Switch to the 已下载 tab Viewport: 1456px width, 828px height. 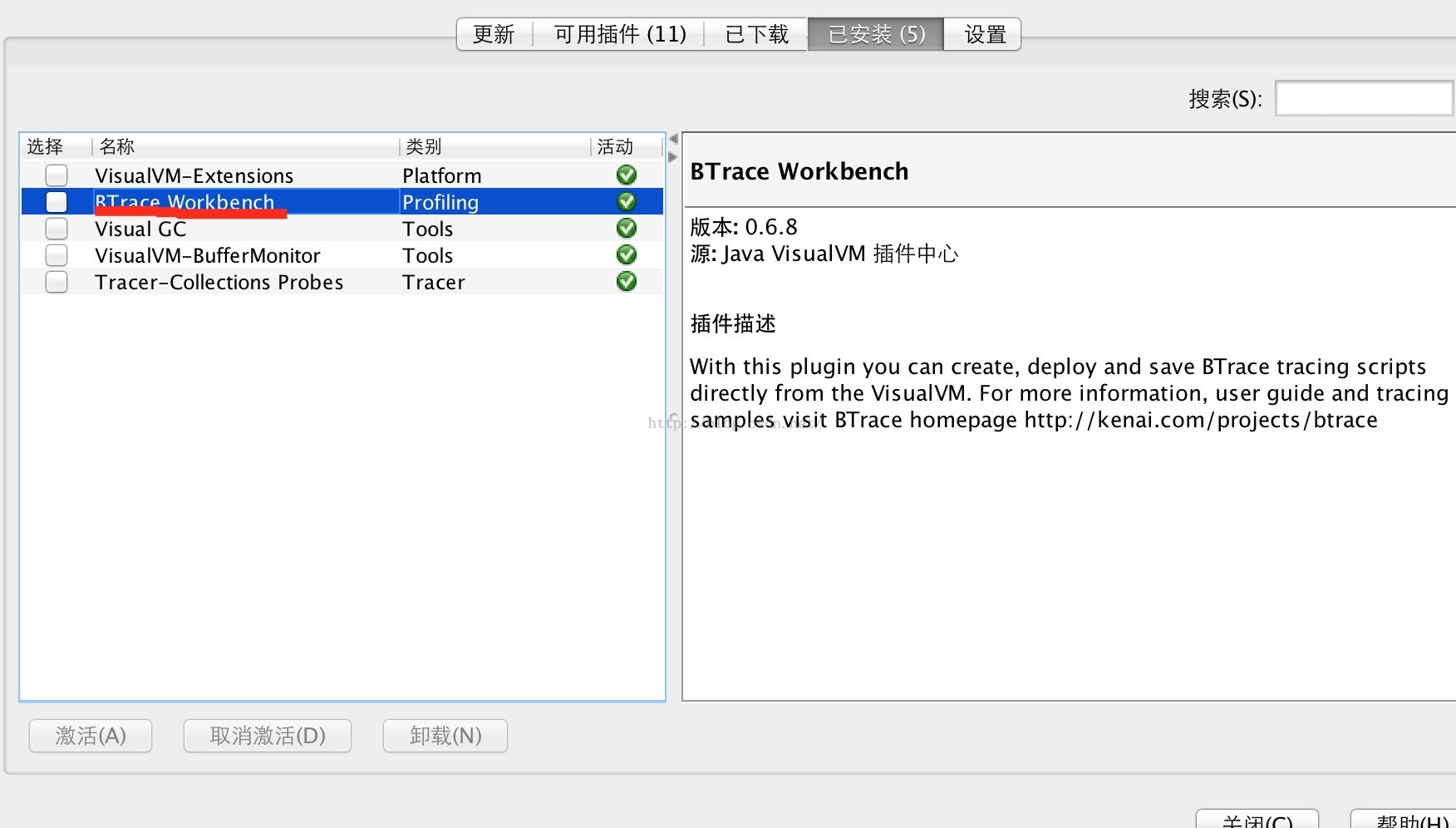(x=756, y=34)
